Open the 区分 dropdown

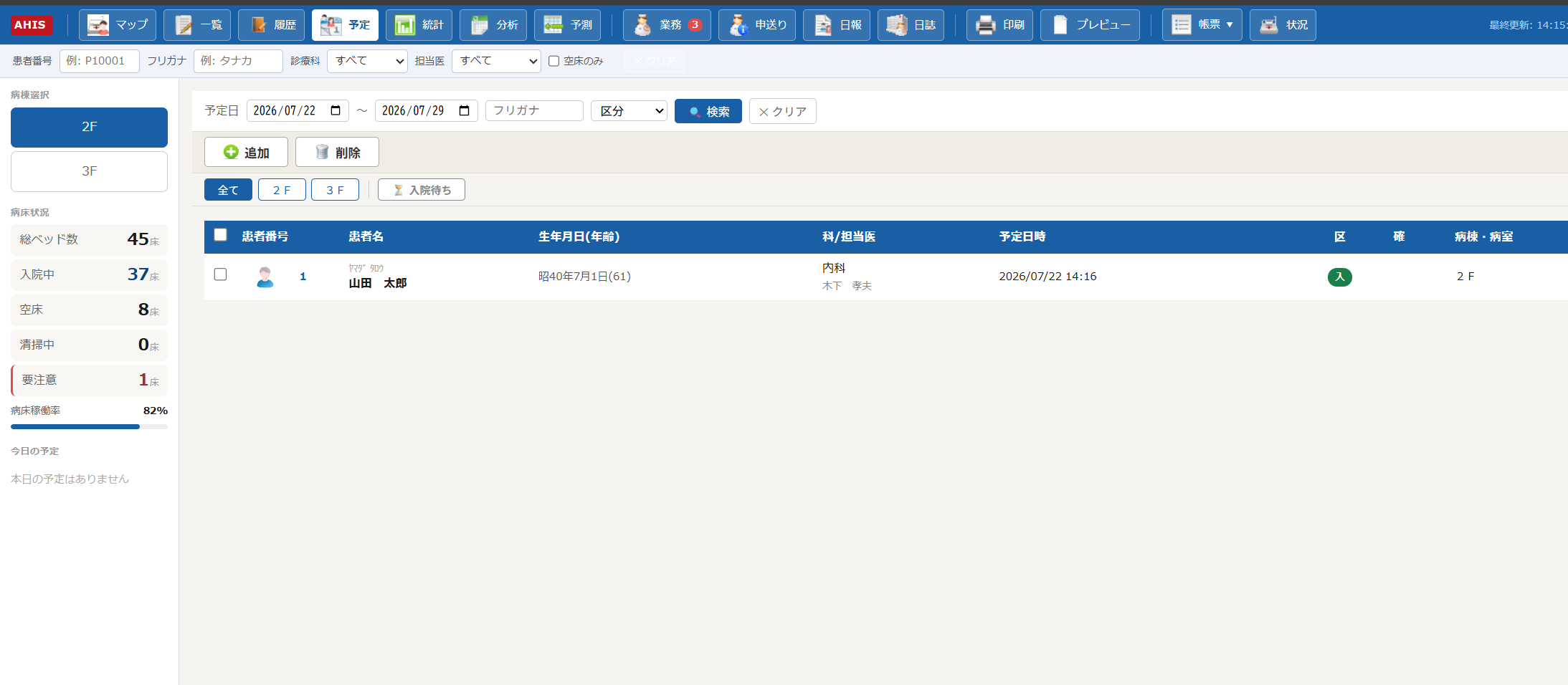pyautogui.click(x=629, y=111)
